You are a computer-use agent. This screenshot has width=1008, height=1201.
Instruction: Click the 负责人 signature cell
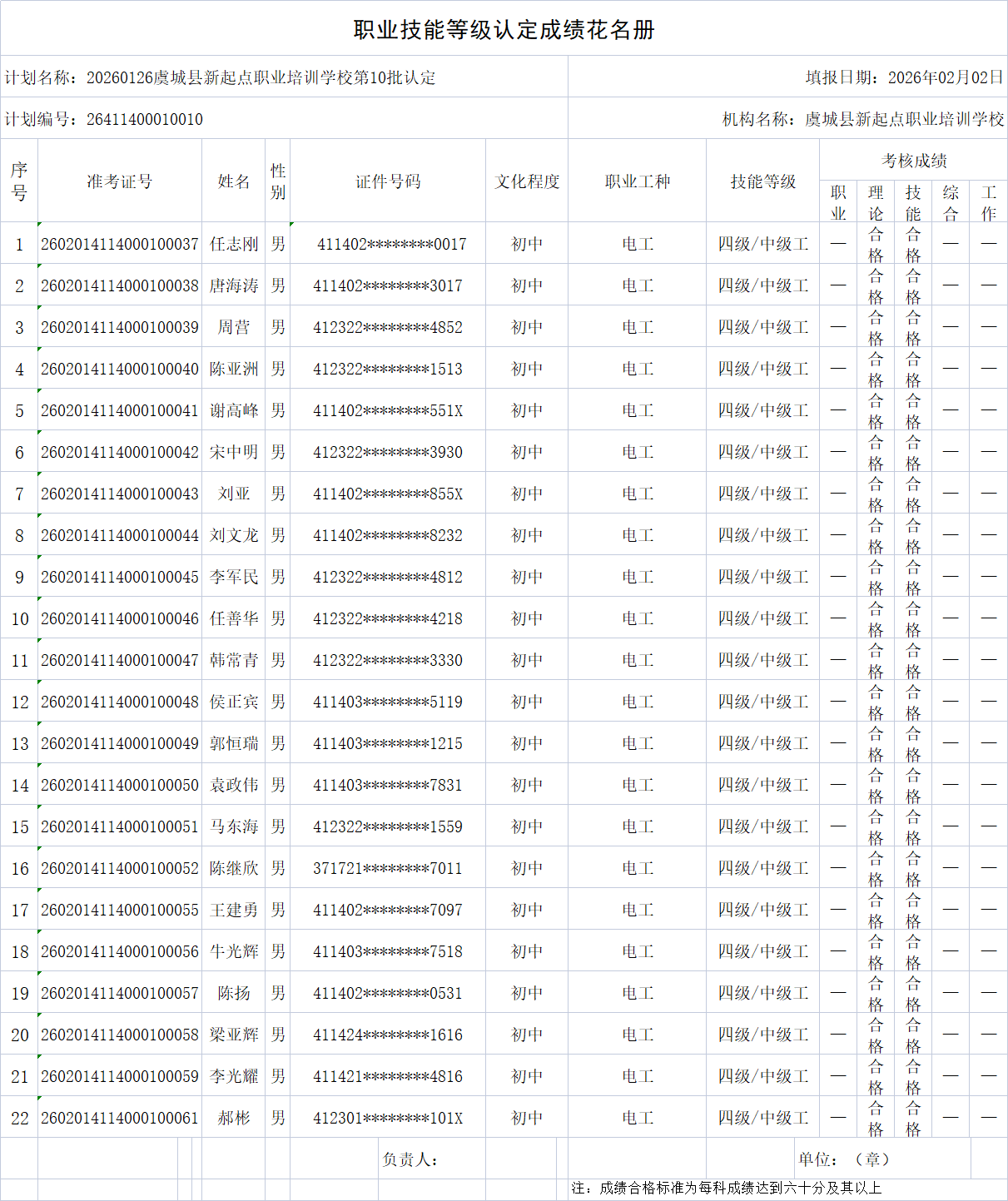point(412,1158)
